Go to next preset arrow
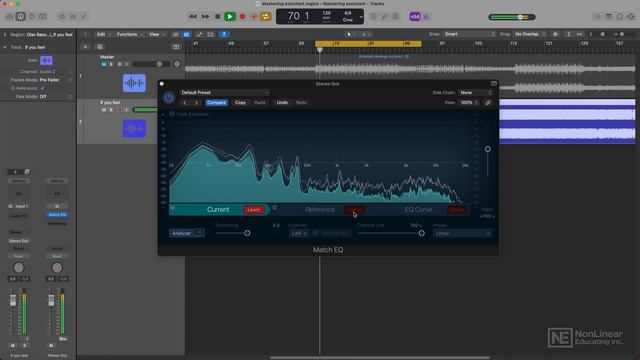This screenshot has height=360, width=640. click(196, 103)
